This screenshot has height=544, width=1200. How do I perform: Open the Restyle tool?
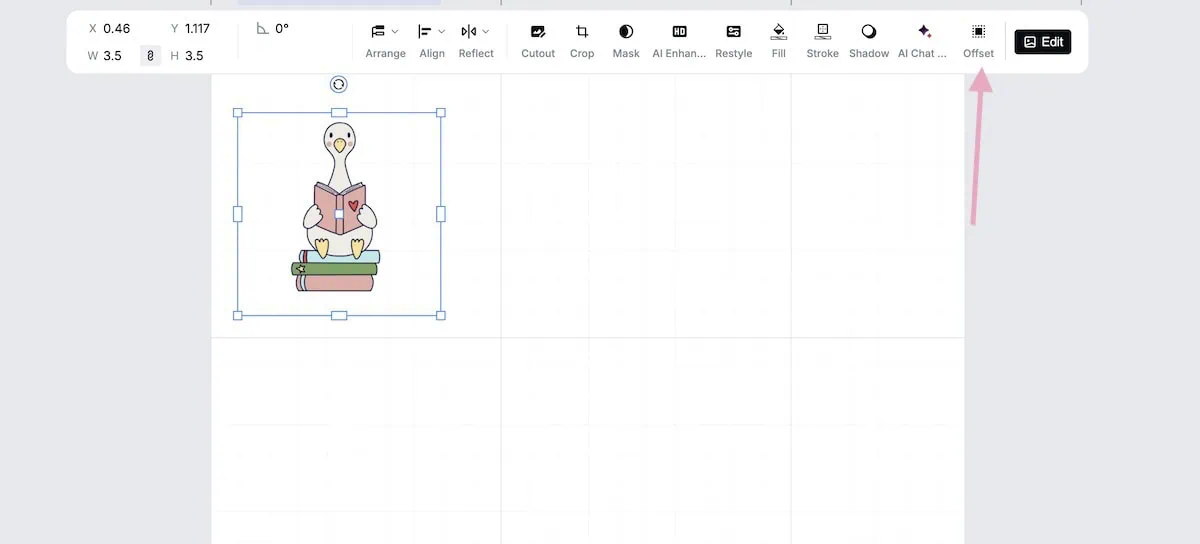pos(734,41)
